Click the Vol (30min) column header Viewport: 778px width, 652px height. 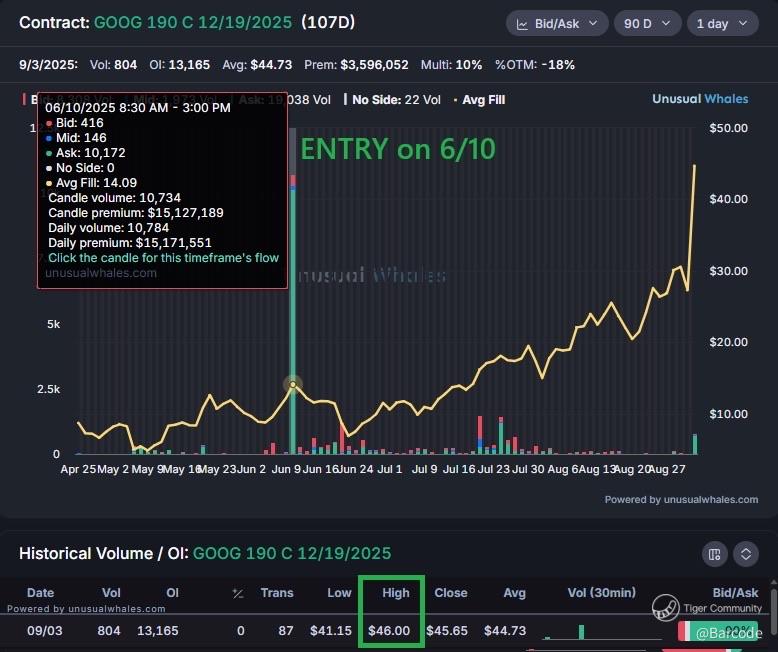[x=601, y=592]
